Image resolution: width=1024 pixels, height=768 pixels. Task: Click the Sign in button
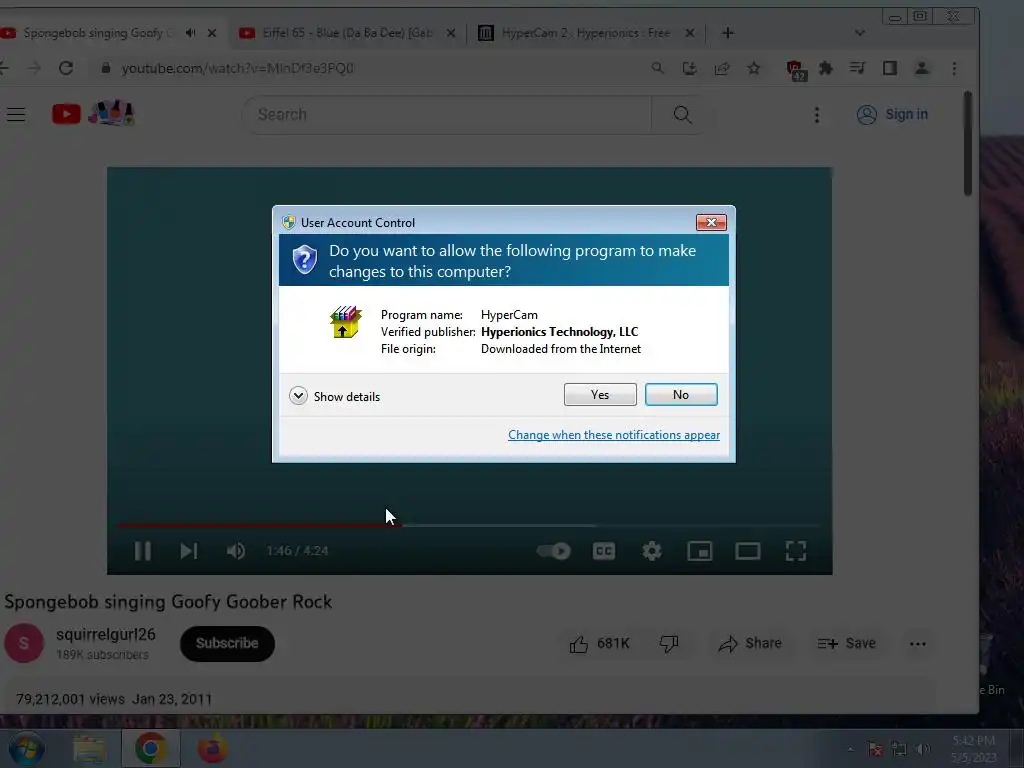click(x=892, y=114)
